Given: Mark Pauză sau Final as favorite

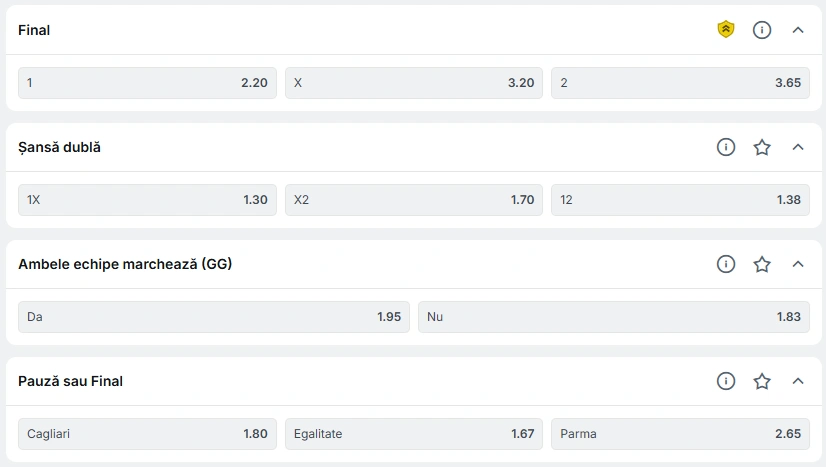Looking at the screenshot, I should (x=761, y=381).
